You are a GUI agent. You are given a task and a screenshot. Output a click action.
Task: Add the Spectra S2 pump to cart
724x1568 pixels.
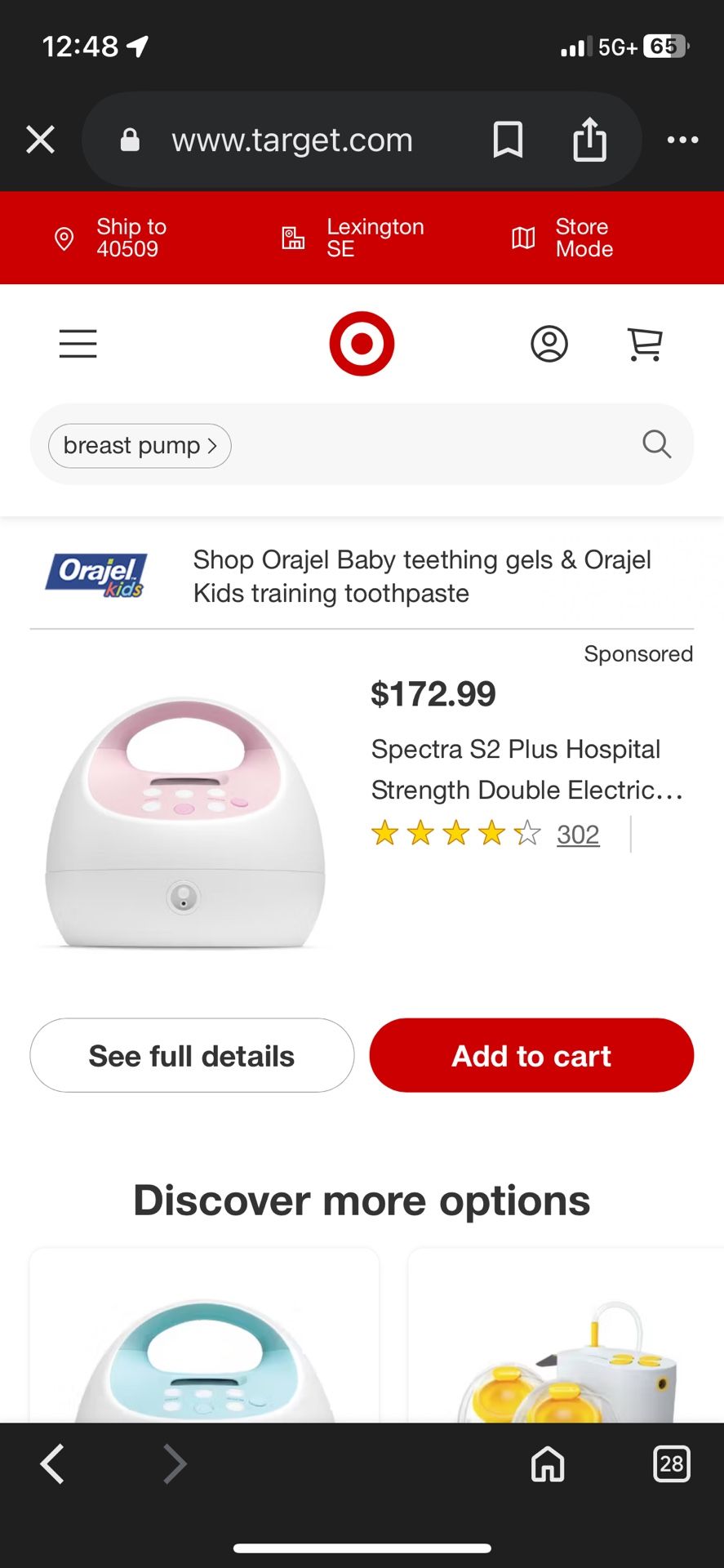531,1055
